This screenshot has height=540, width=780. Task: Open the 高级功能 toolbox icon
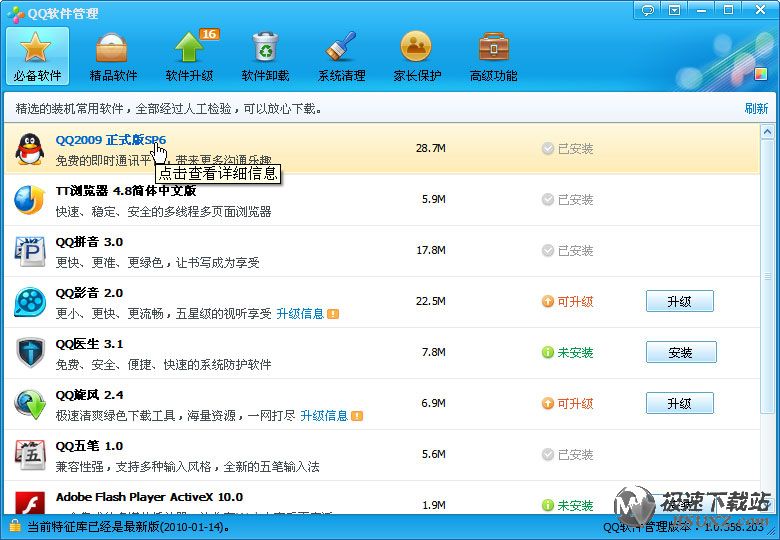493,56
